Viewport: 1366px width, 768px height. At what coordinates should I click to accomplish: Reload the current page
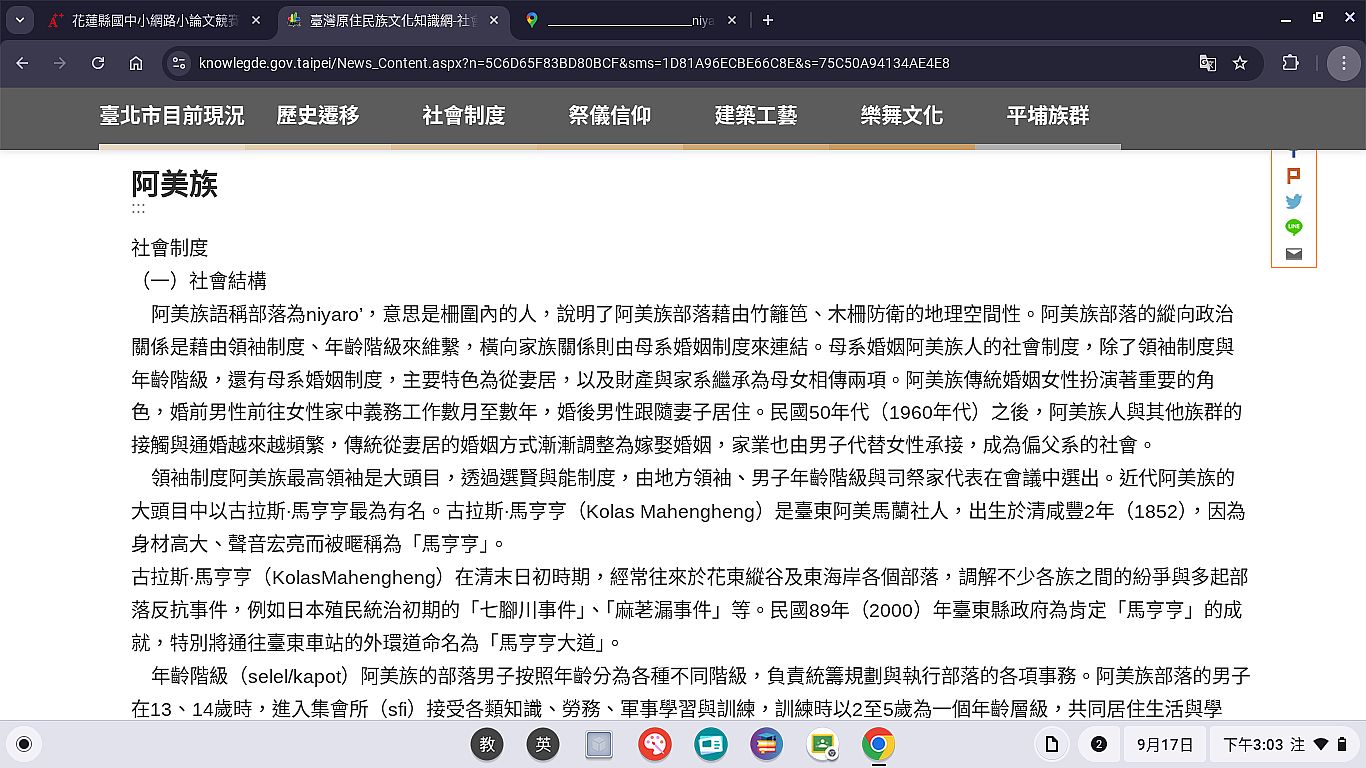tap(98, 63)
